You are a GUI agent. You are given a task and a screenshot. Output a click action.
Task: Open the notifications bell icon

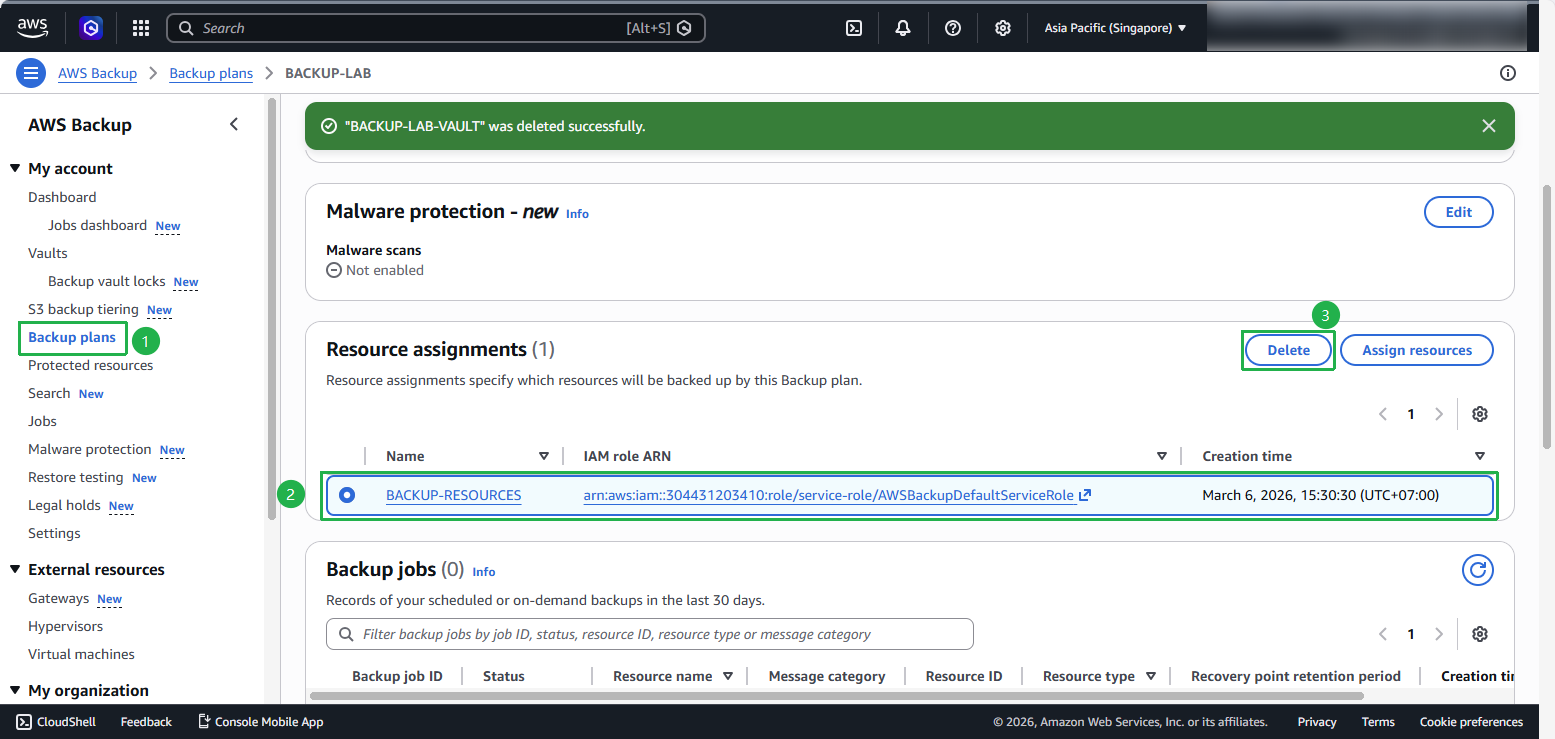(903, 28)
